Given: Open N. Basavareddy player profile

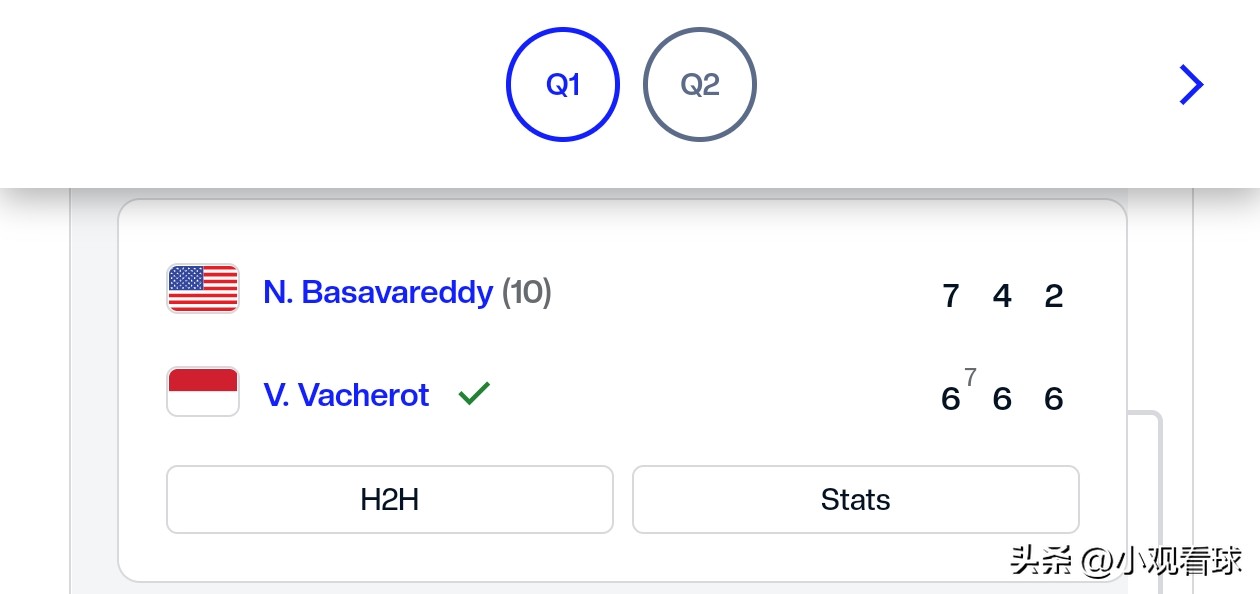Looking at the screenshot, I should (x=378, y=292).
